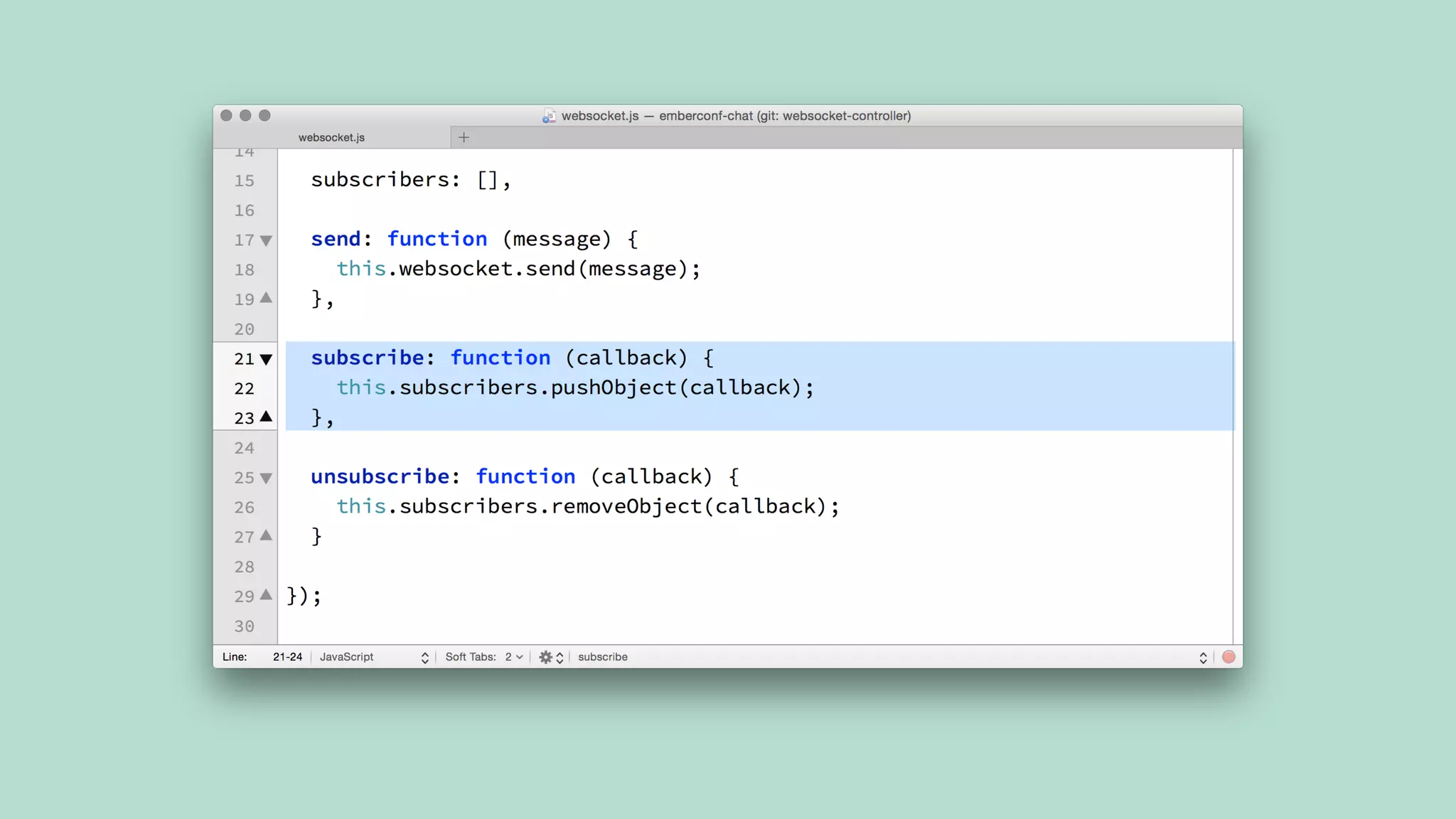Collapse the unsubscribe function fold arrow on line 25

click(x=266, y=478)
